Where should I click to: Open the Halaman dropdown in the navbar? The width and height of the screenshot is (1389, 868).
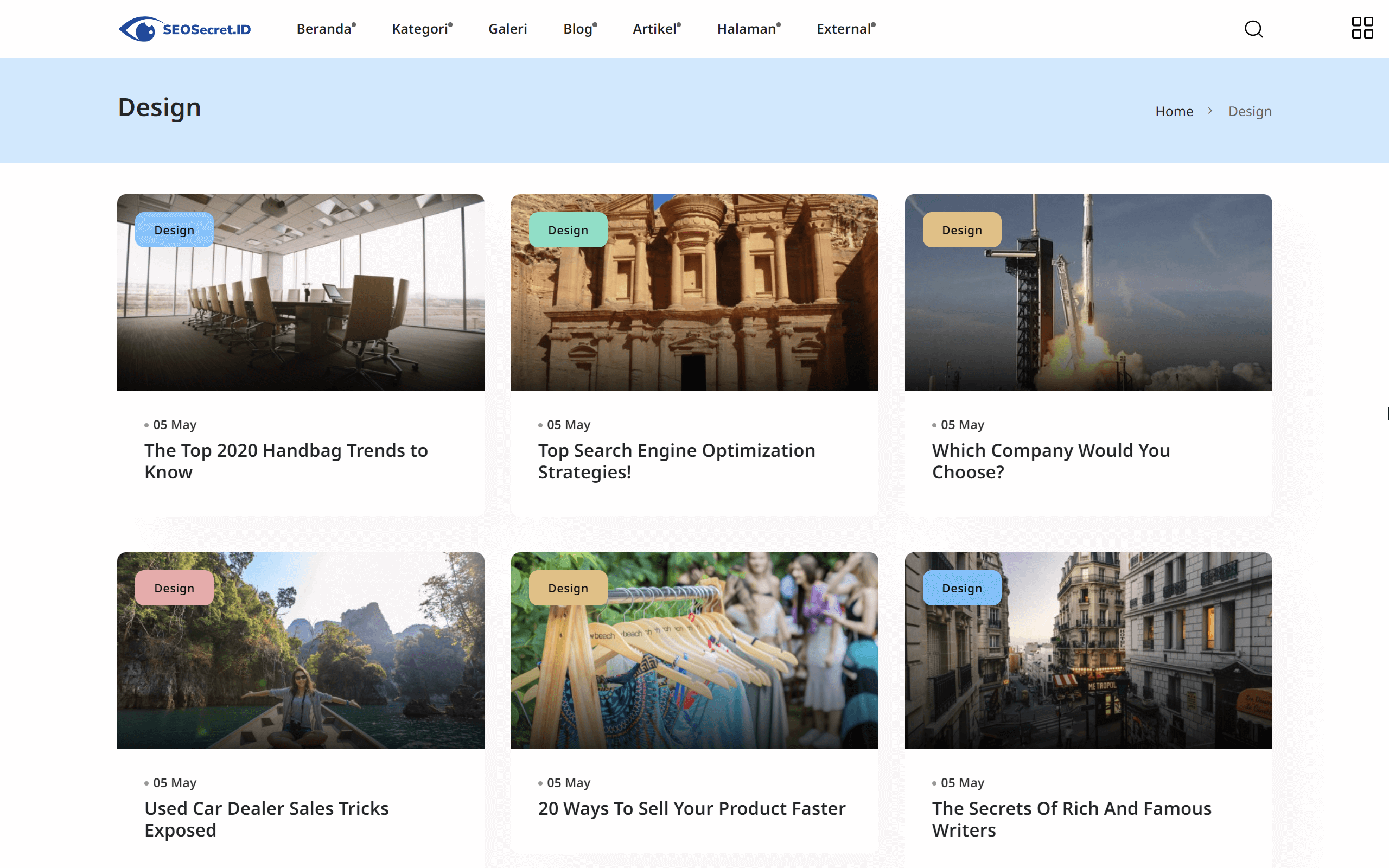pos(747,29)
